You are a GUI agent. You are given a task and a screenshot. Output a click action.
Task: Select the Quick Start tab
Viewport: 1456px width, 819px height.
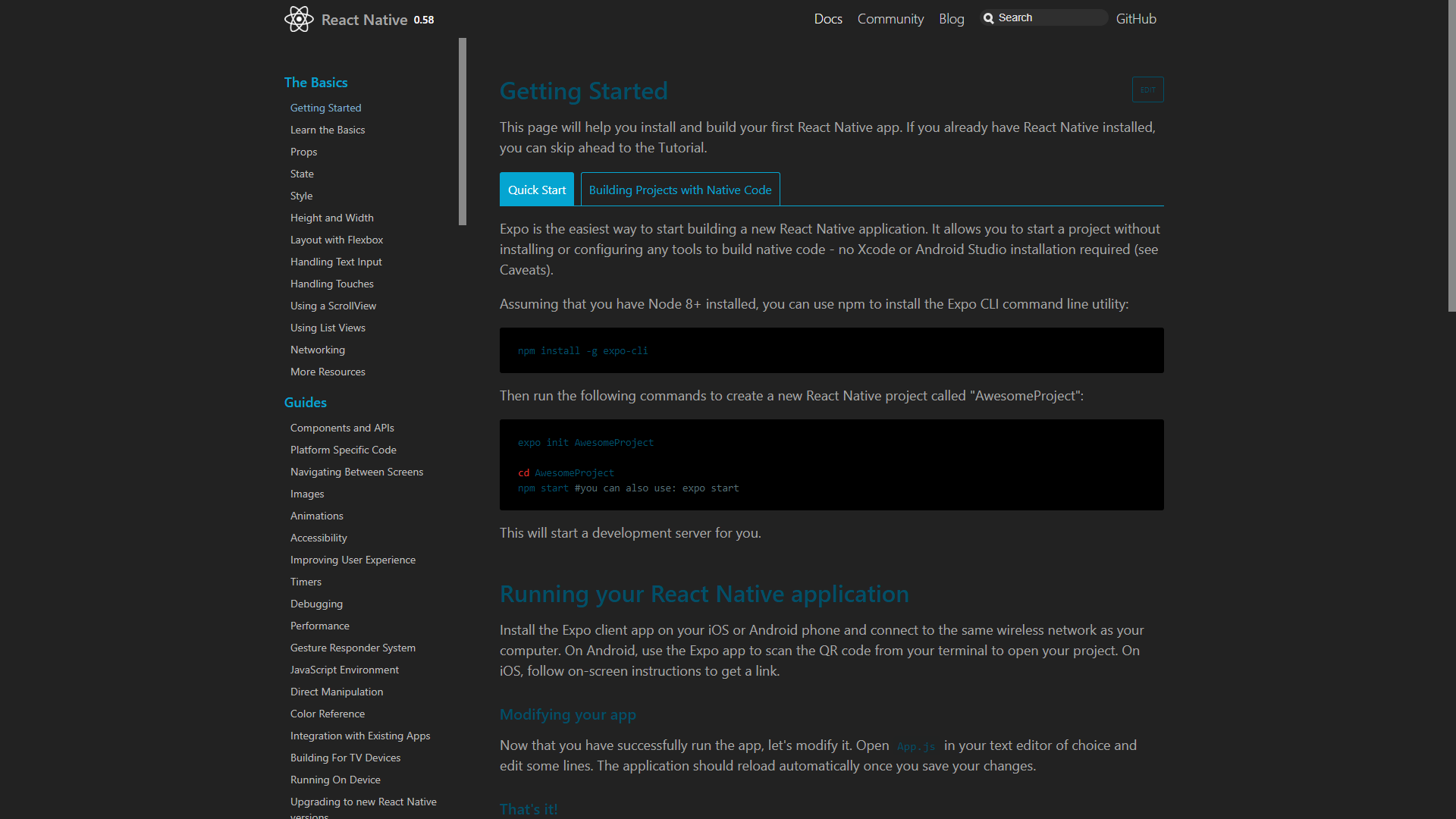[537, 190]
